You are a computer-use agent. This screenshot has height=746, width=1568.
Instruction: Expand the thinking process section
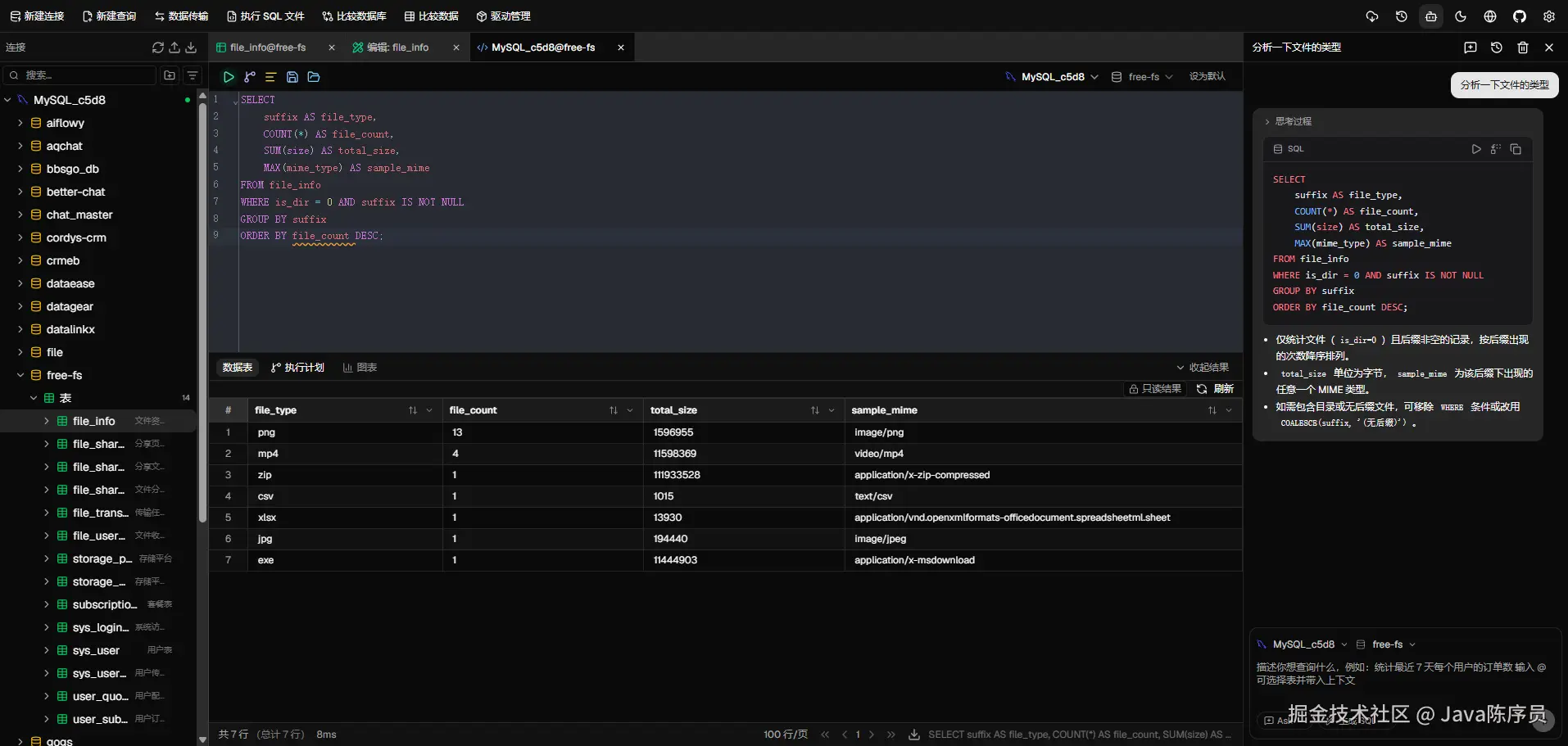click(1288, 121)
